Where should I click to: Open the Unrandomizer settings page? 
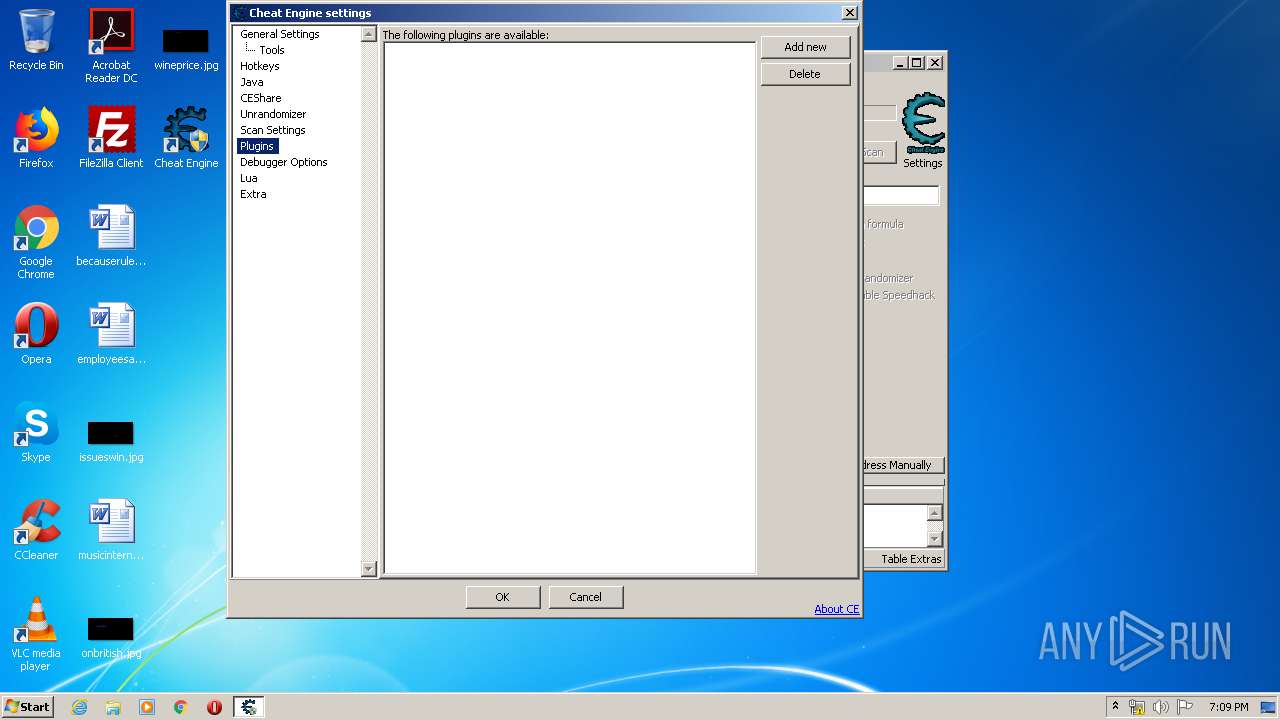click(x=273, y=114)
